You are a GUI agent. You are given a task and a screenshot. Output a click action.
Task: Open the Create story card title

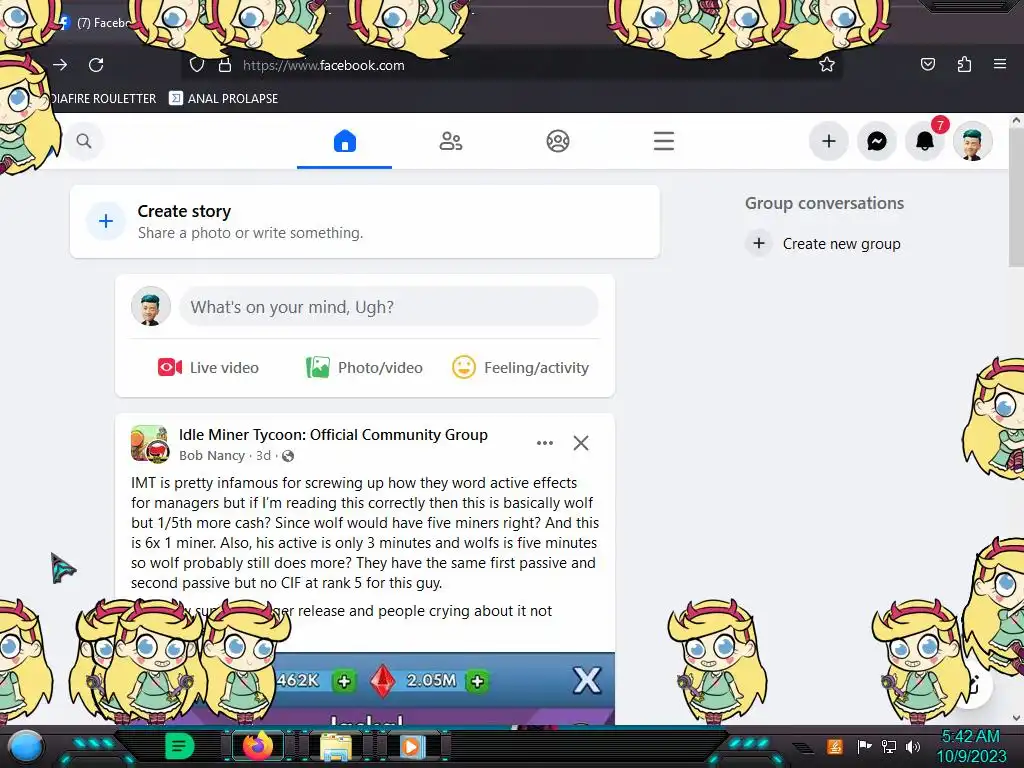click(x=184, y=212)
